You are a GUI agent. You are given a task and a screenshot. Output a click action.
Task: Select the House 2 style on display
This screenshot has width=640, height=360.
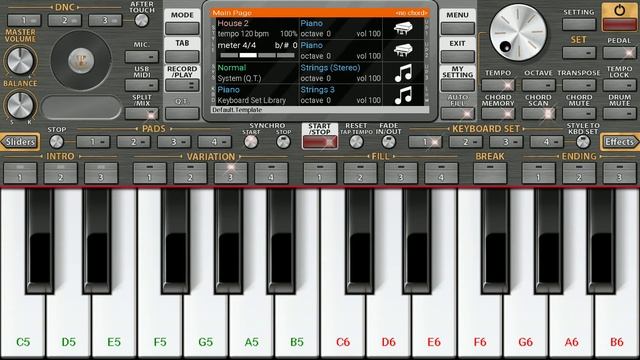(233, 23)
